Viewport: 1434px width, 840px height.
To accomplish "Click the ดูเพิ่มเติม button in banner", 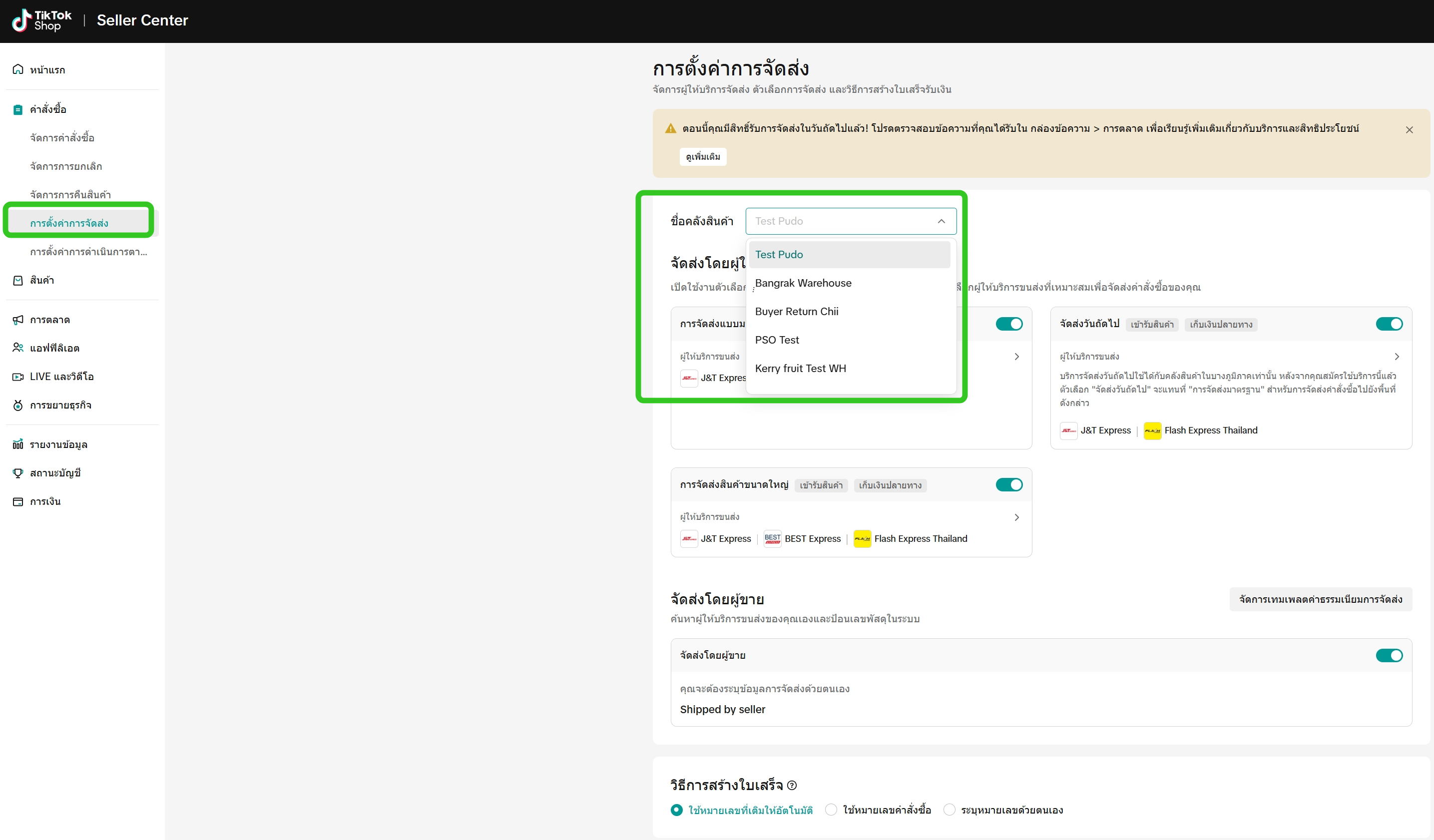I will [x=702, y=156].
